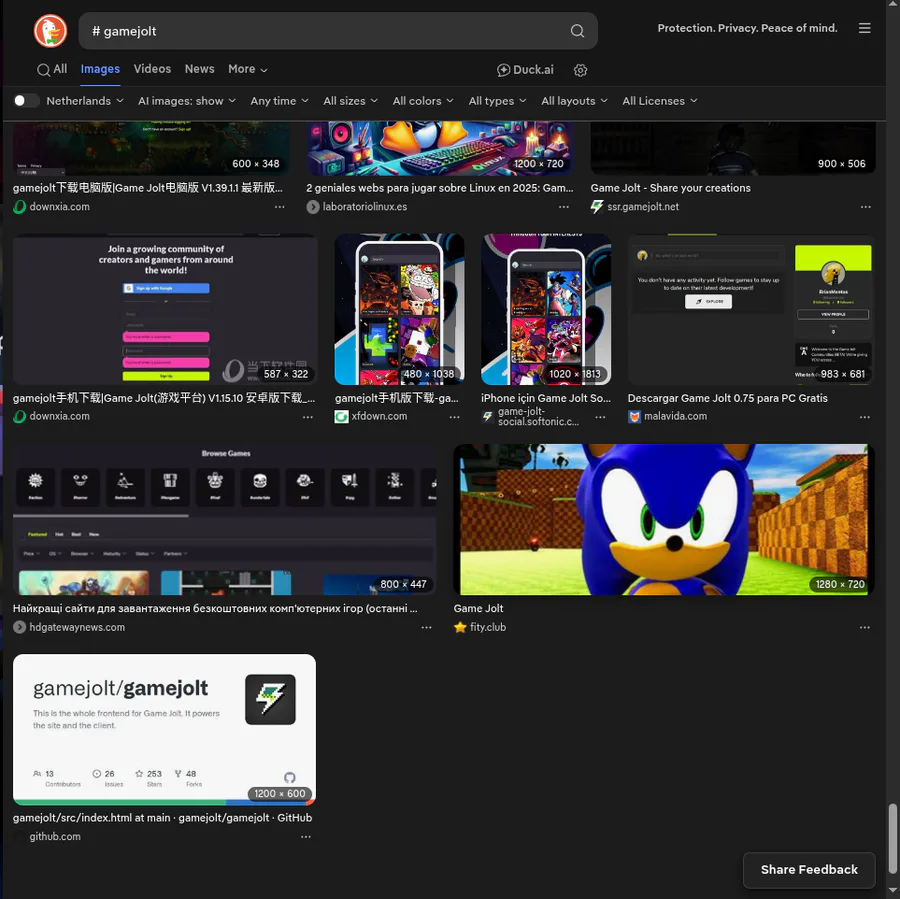Expand the More search categories menu
The width and height of the screenshot is (900, 899).
pos(247,69)
